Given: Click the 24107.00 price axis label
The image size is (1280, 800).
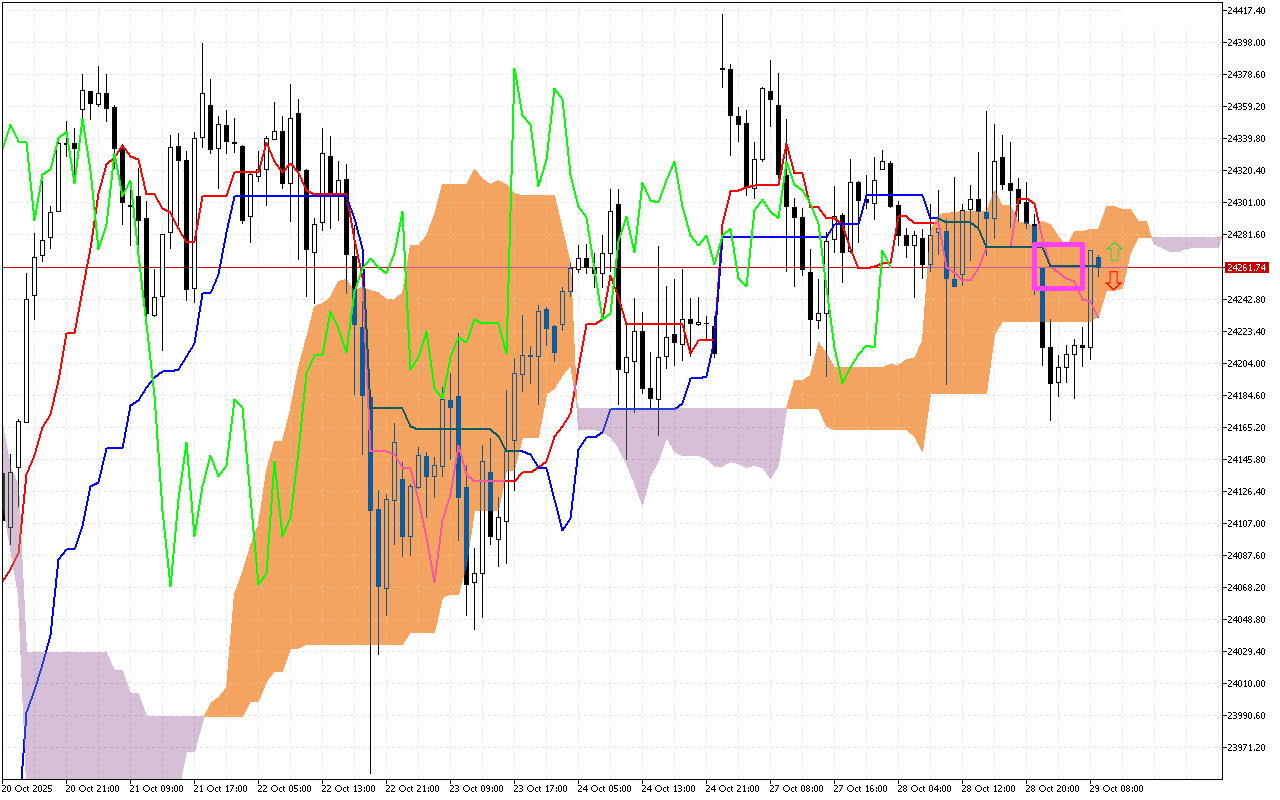Looking at the screenshot, I should coord(1249,524).
